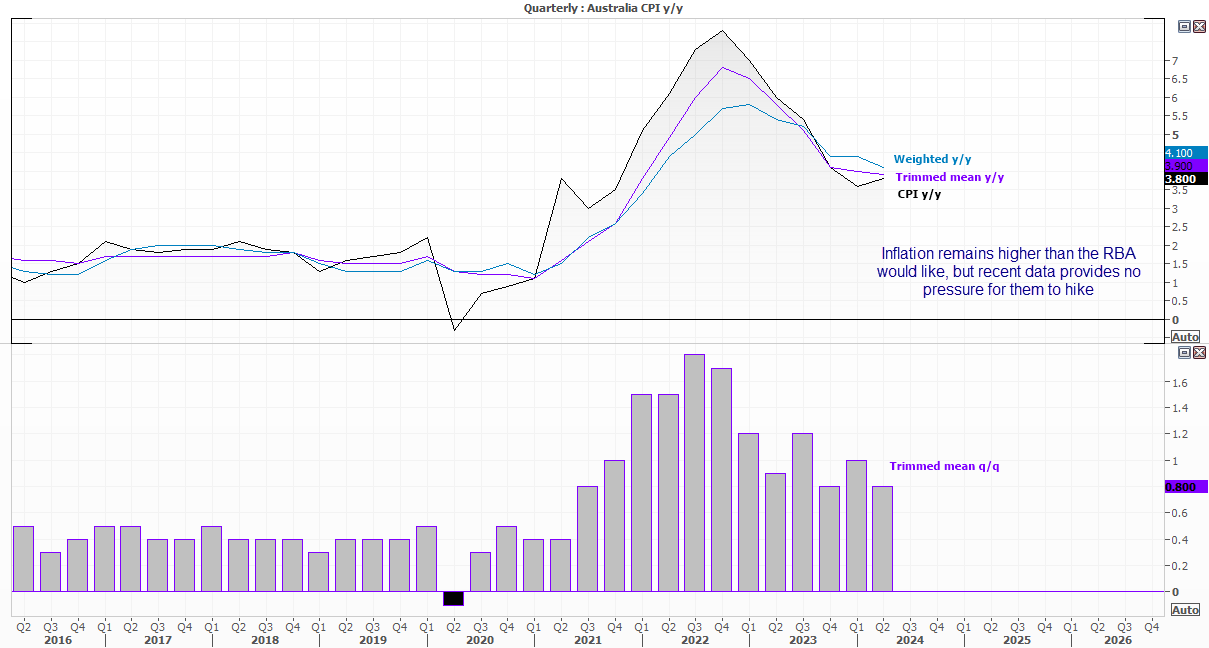This screenshot has height=648, width=1209.
Task: Click the 2026 year label on time axis
Action: click(x=1117, y=640)
